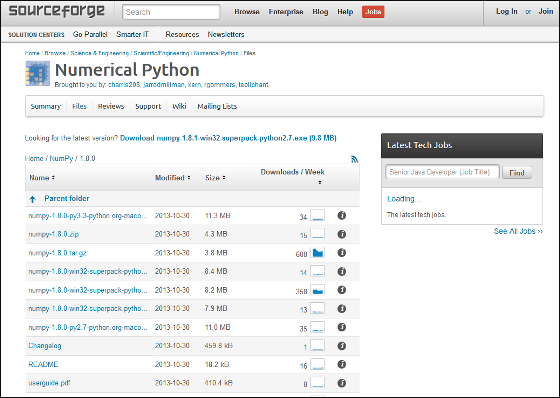
Task: Click the NumPy breadcrumb folder link
Action: [61, 158]
